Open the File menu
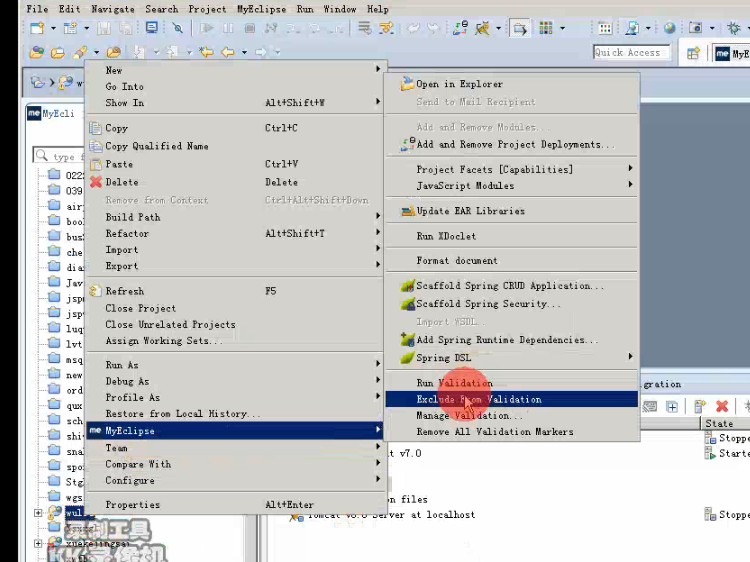 pyautogui.click(x=37, y=9)
